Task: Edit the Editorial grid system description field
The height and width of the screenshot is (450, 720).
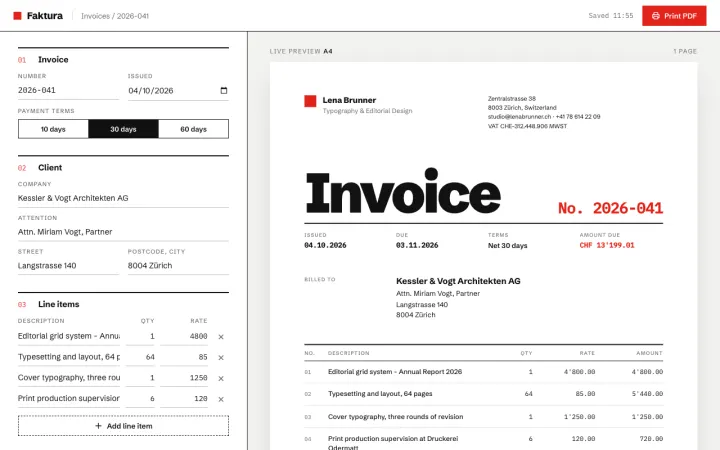Action: [x=69, y=336]
